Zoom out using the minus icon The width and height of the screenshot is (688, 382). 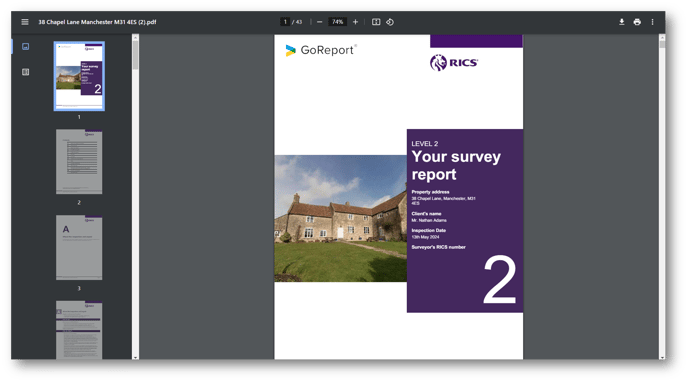(319, 22)
